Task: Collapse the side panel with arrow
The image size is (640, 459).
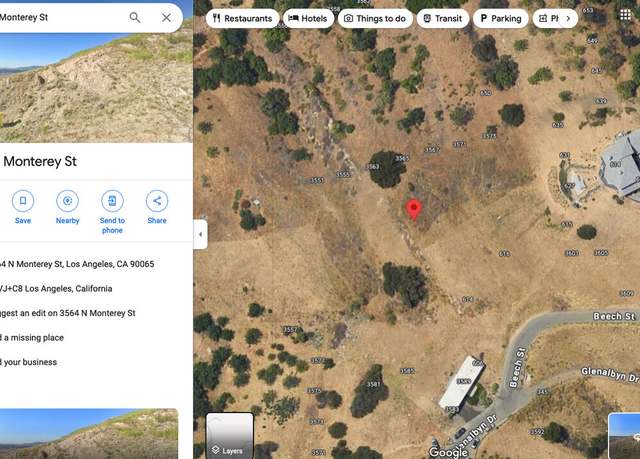Action: click(x=200, y=234)
